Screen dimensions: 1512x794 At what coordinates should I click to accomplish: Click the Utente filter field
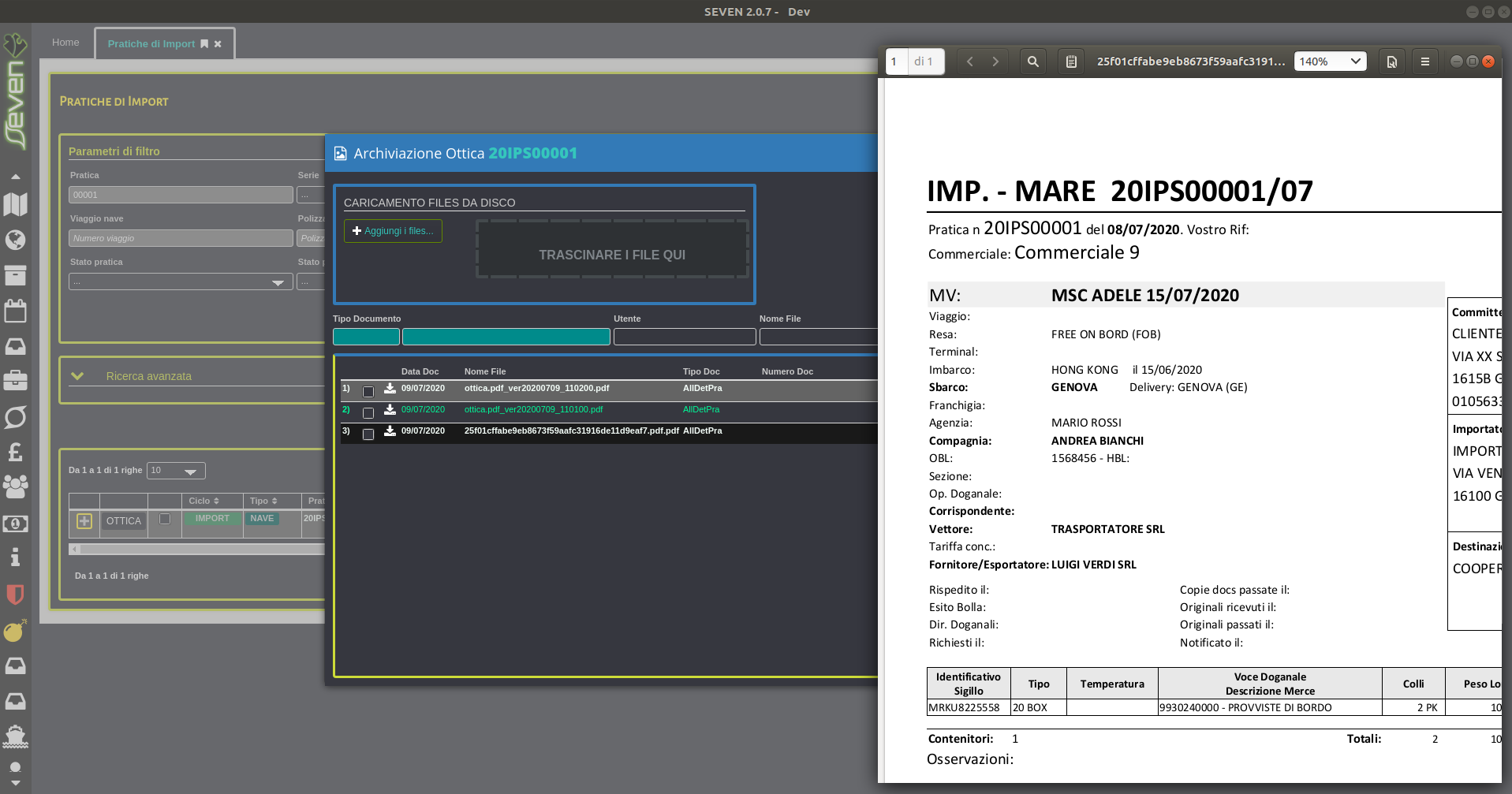[685, 337]
